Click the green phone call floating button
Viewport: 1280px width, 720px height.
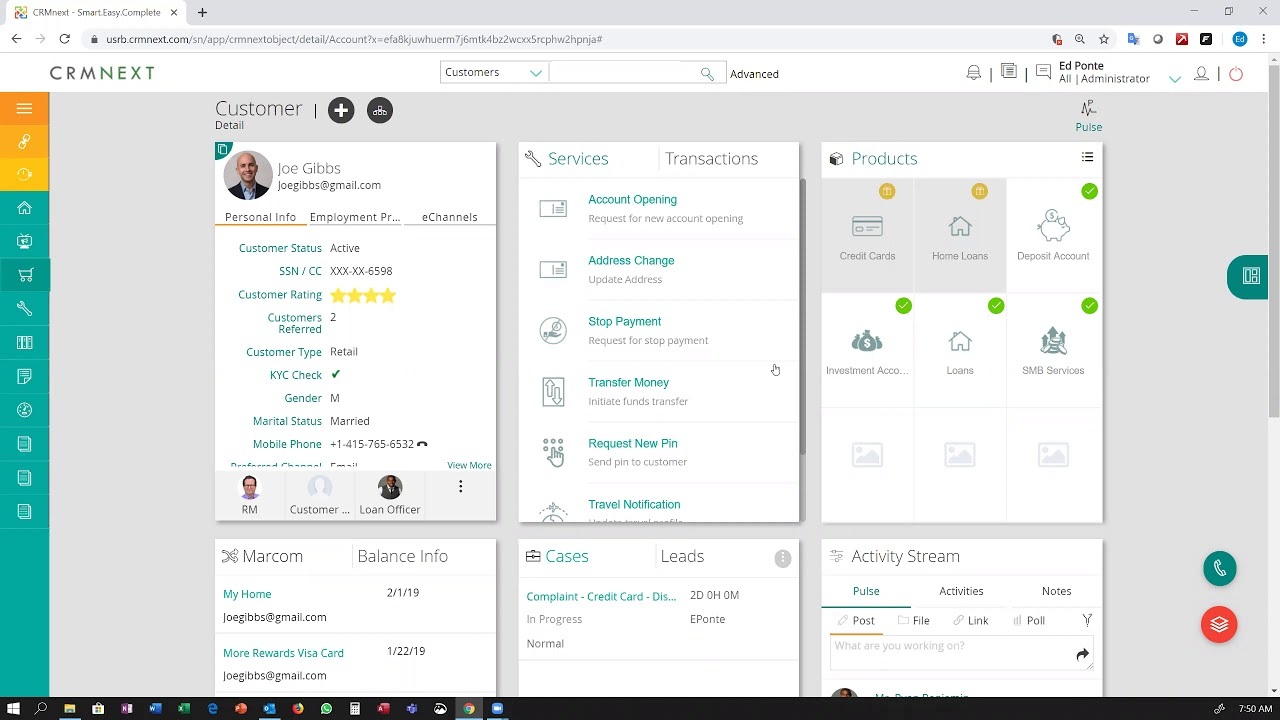click(1219, 569)
